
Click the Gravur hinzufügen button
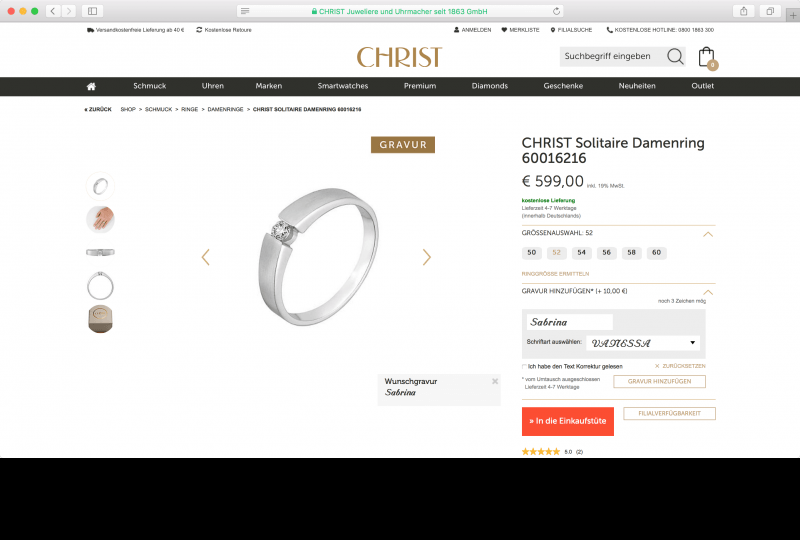659,381
